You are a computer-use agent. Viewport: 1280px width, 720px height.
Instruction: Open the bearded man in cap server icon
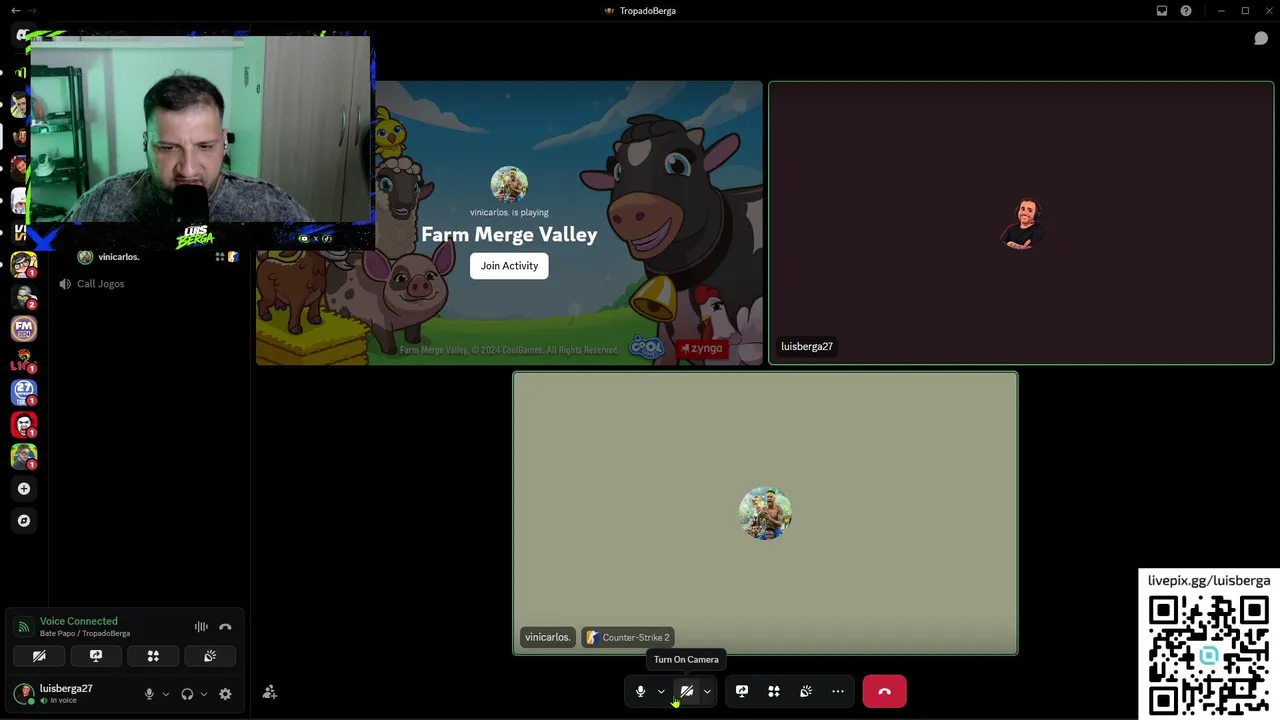(24, 296)
